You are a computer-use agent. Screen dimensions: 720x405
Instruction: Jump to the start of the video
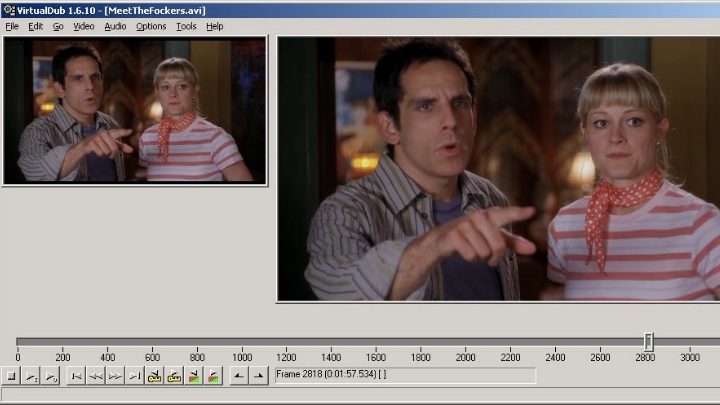tap(76, 376)
